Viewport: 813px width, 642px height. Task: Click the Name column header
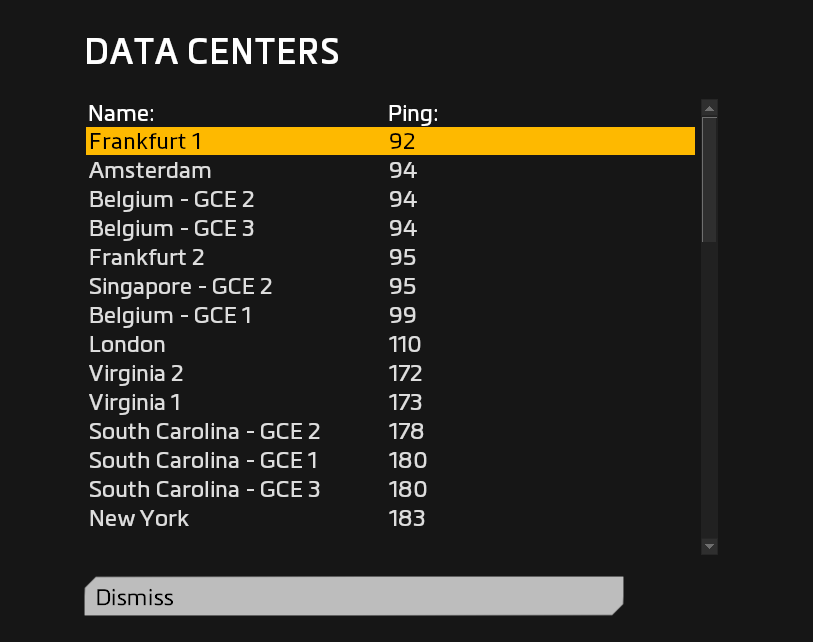point(121,113)
